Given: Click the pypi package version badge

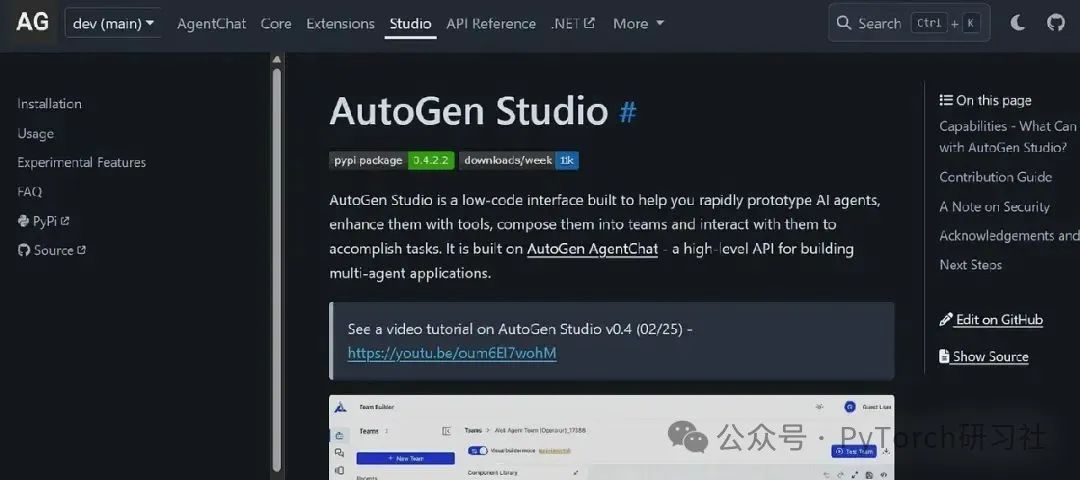Looking at the screenshot, I should pyautogui.click(x=392, y=160).
